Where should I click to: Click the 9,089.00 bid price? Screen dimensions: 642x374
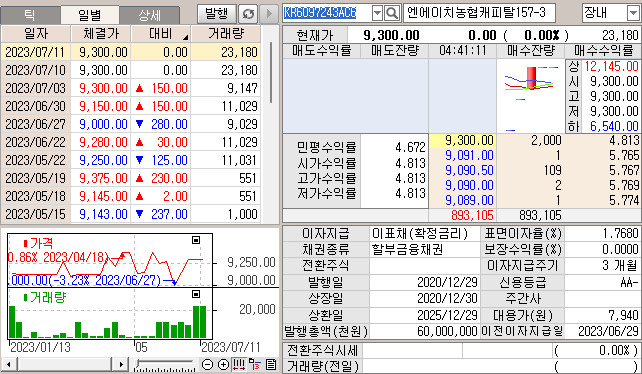click(469, 200)
